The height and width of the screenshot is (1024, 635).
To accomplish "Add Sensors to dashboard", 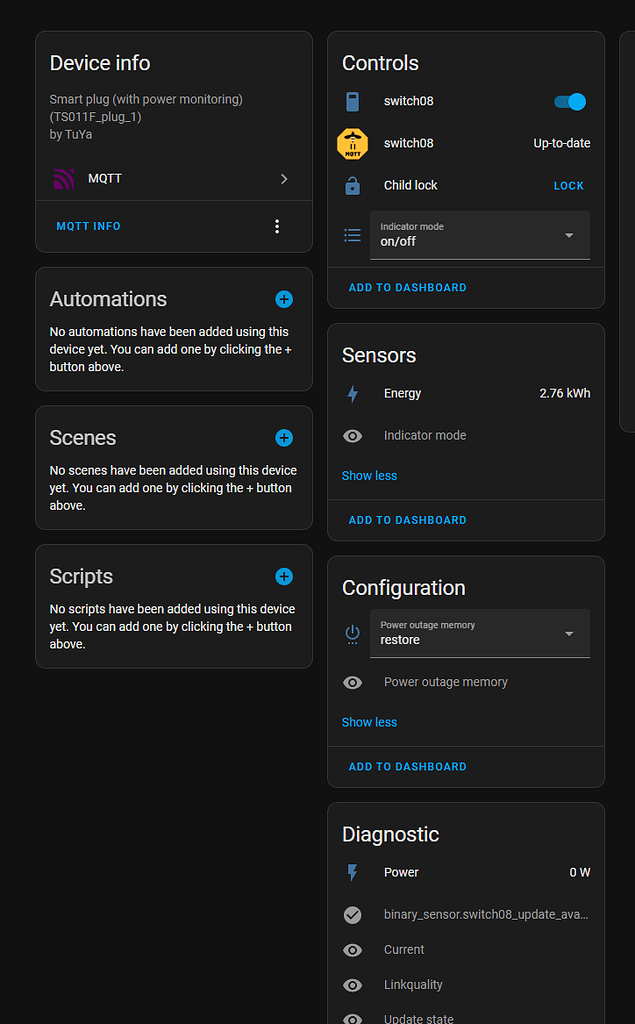I will click(x=407, y=520).
